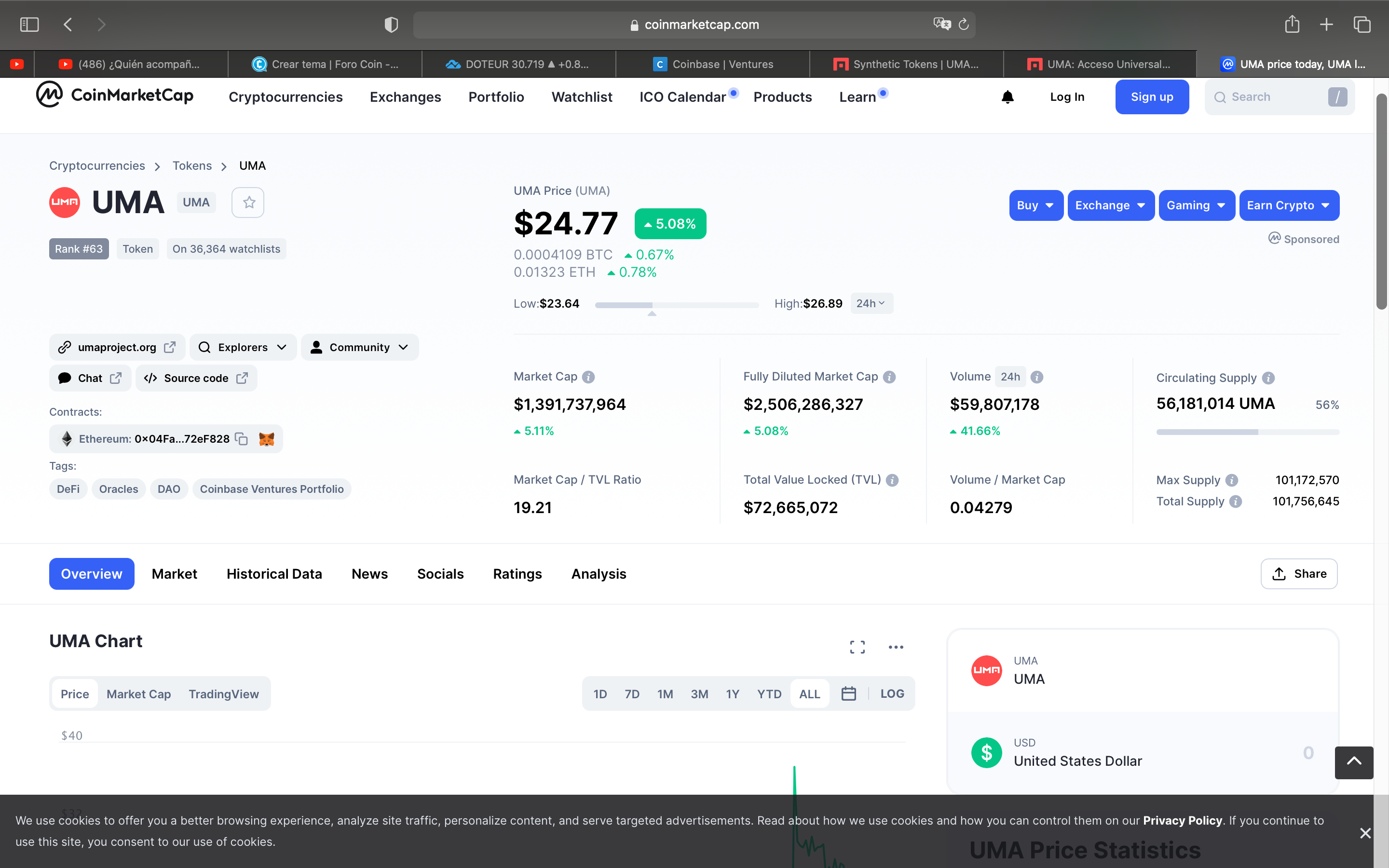This screenshot has width=1389, height=868.
Task: Add token to MetaMask fox icon
Action: tap(266, 439)
